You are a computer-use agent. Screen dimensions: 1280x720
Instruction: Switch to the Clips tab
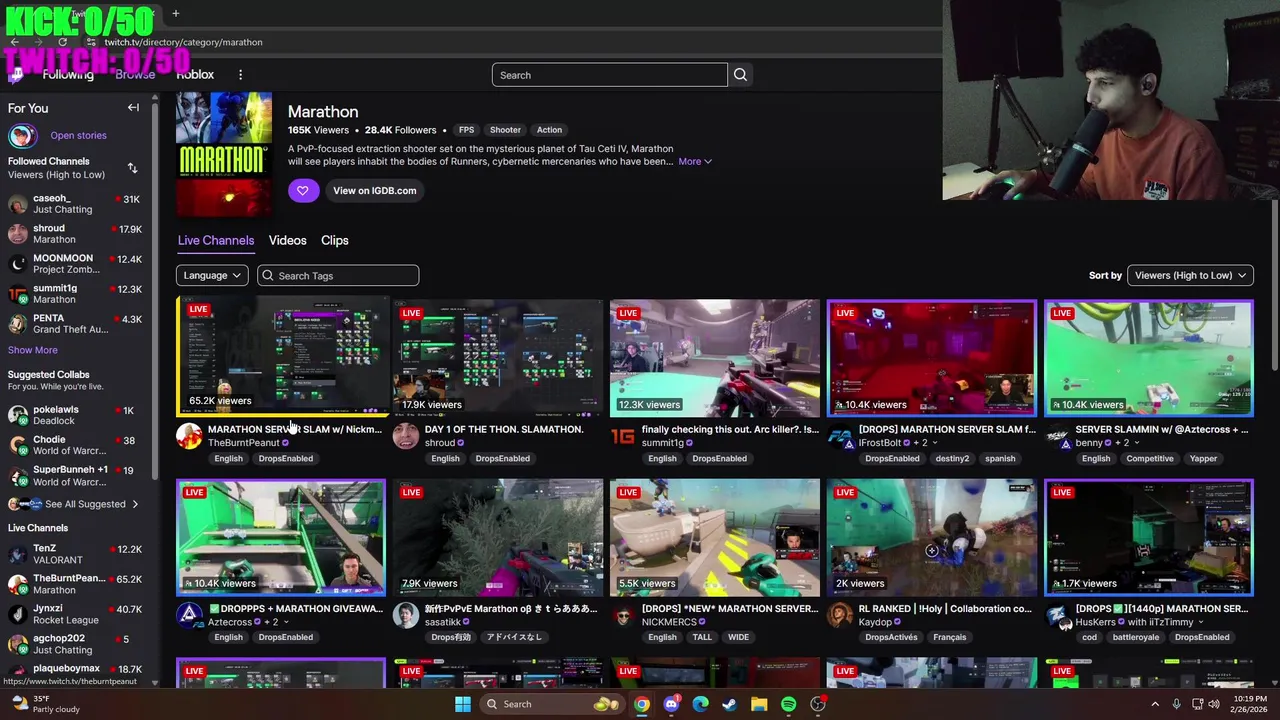tap(335, 240)
